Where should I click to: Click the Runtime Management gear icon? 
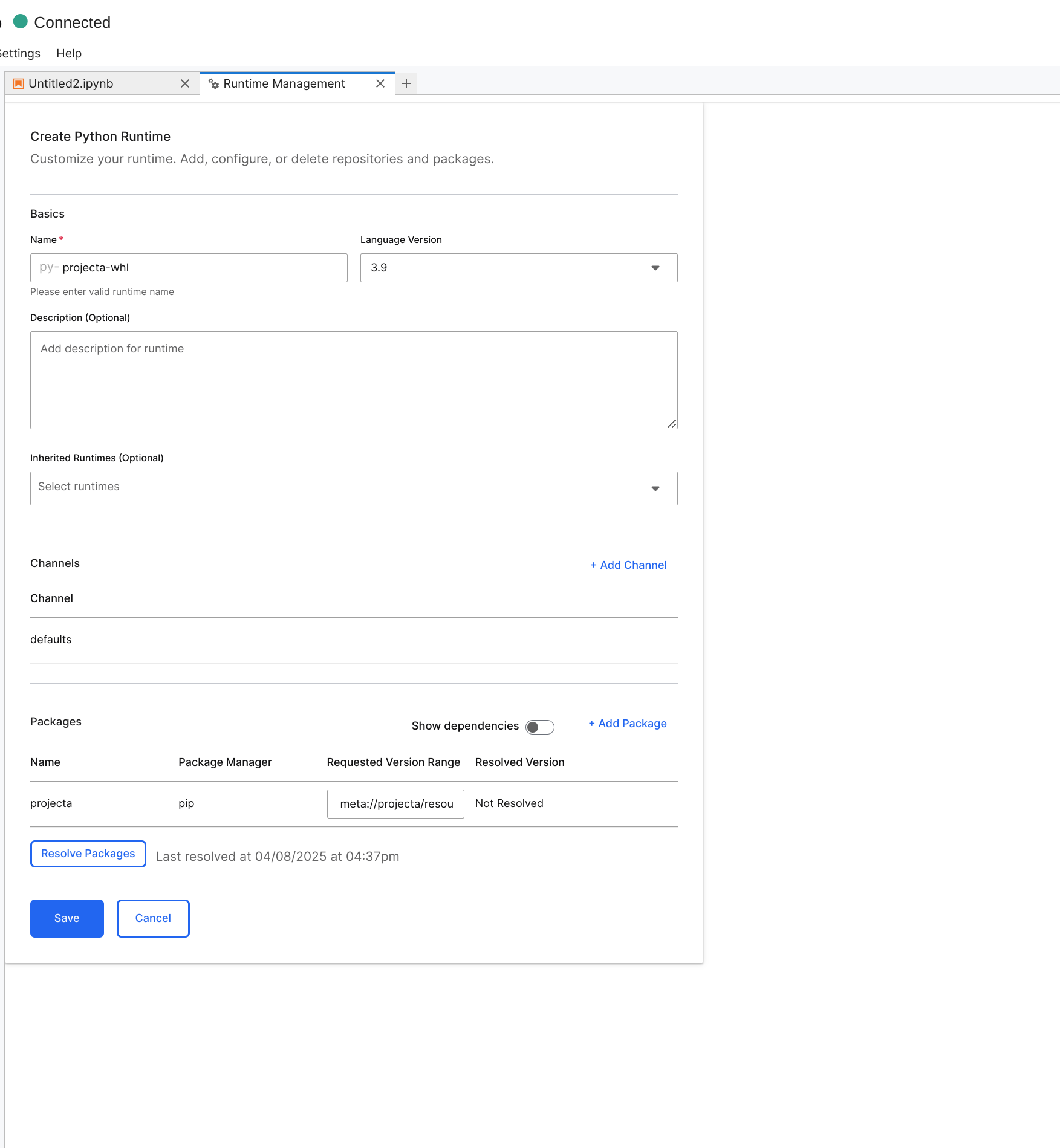[x=213, y=83]
